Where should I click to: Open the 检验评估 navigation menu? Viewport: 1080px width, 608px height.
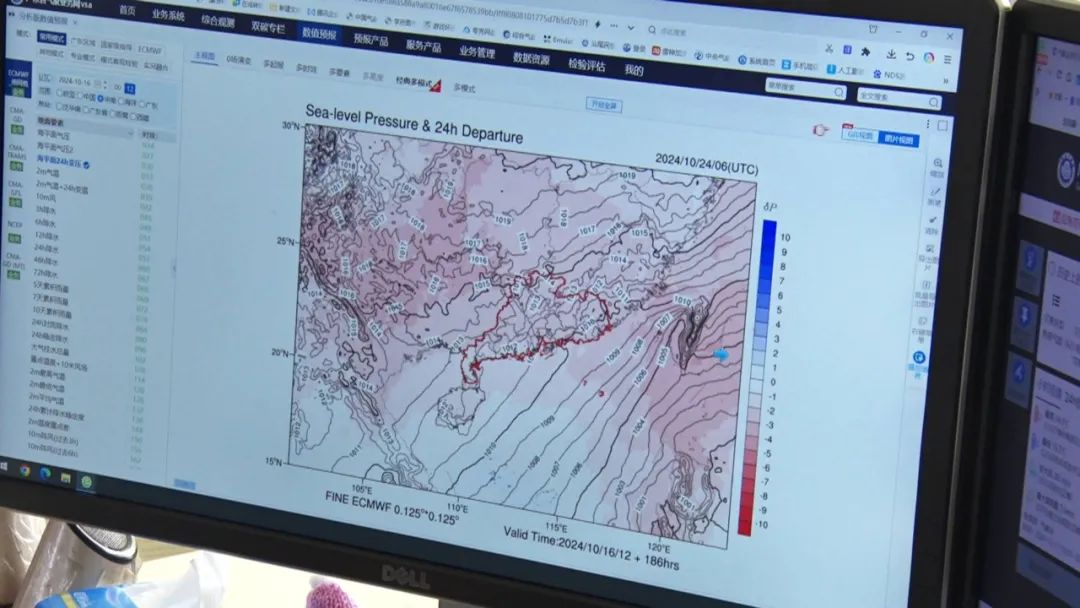(x=587, y=65)
